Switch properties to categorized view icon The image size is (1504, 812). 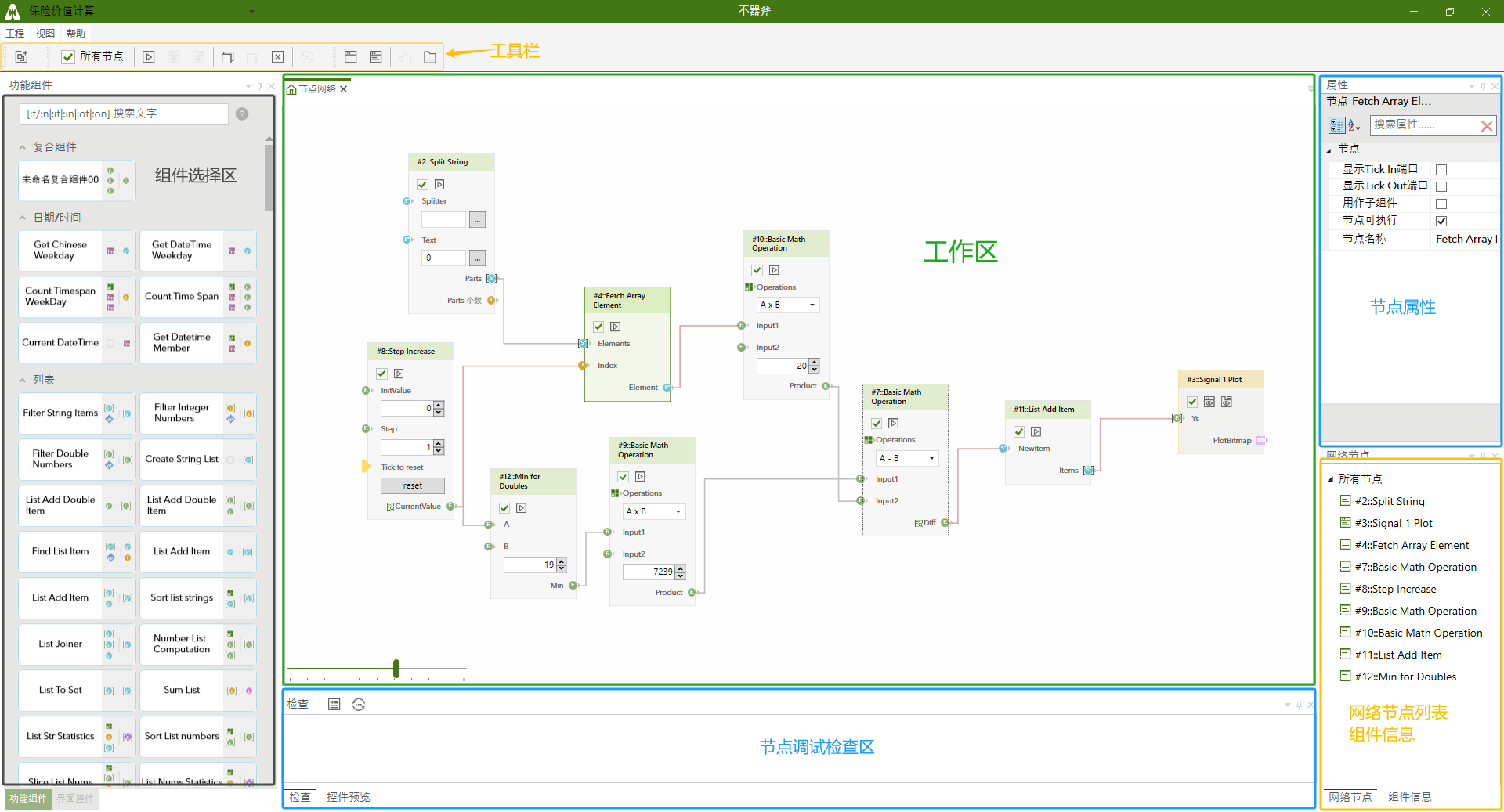(x=1336, y=125)
